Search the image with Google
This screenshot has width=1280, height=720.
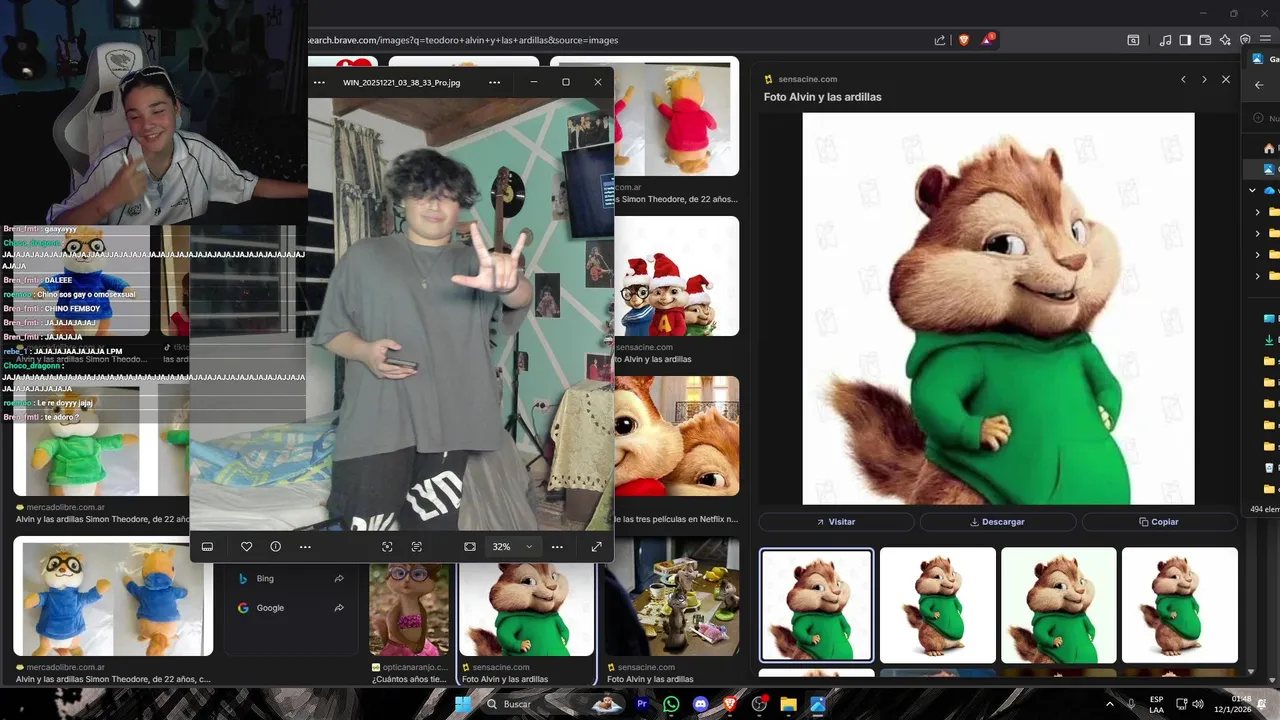coord(290,607)
